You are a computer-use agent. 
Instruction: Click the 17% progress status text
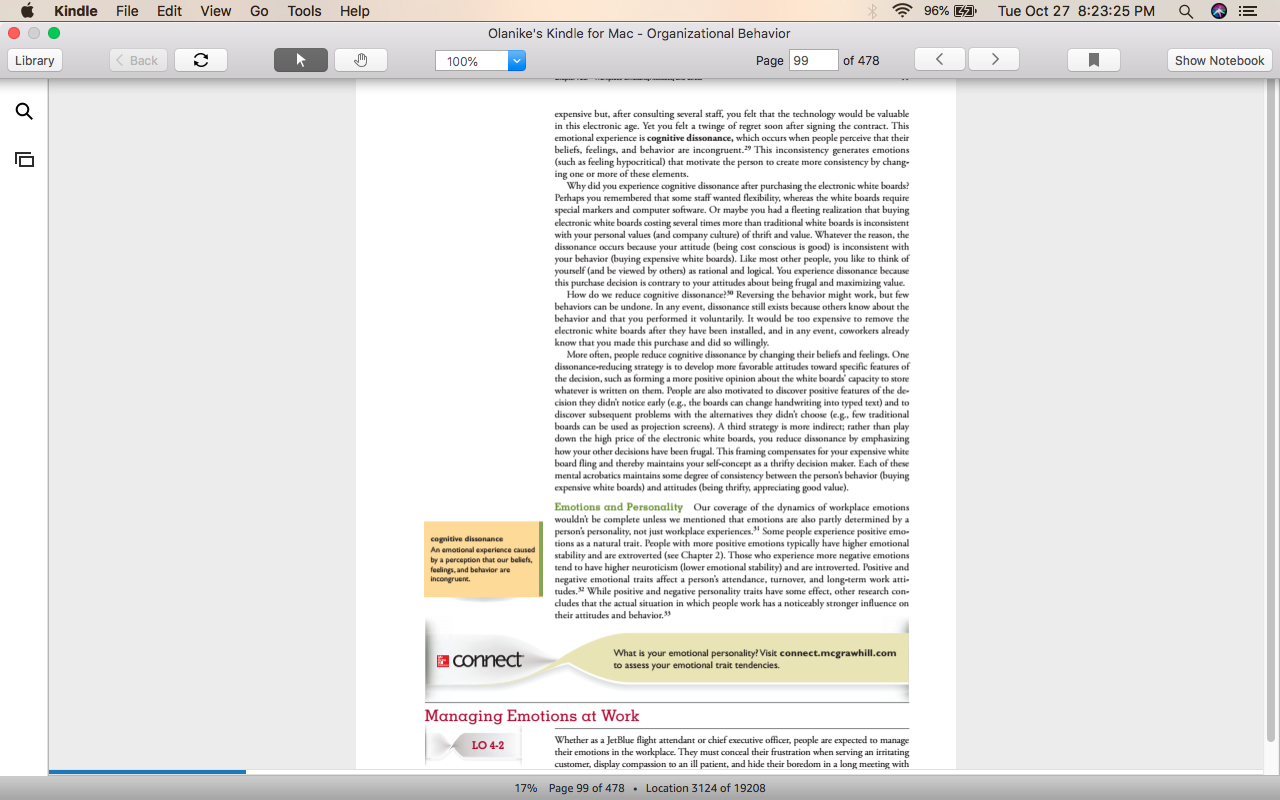pyautogui.click(x=526, y=788)
